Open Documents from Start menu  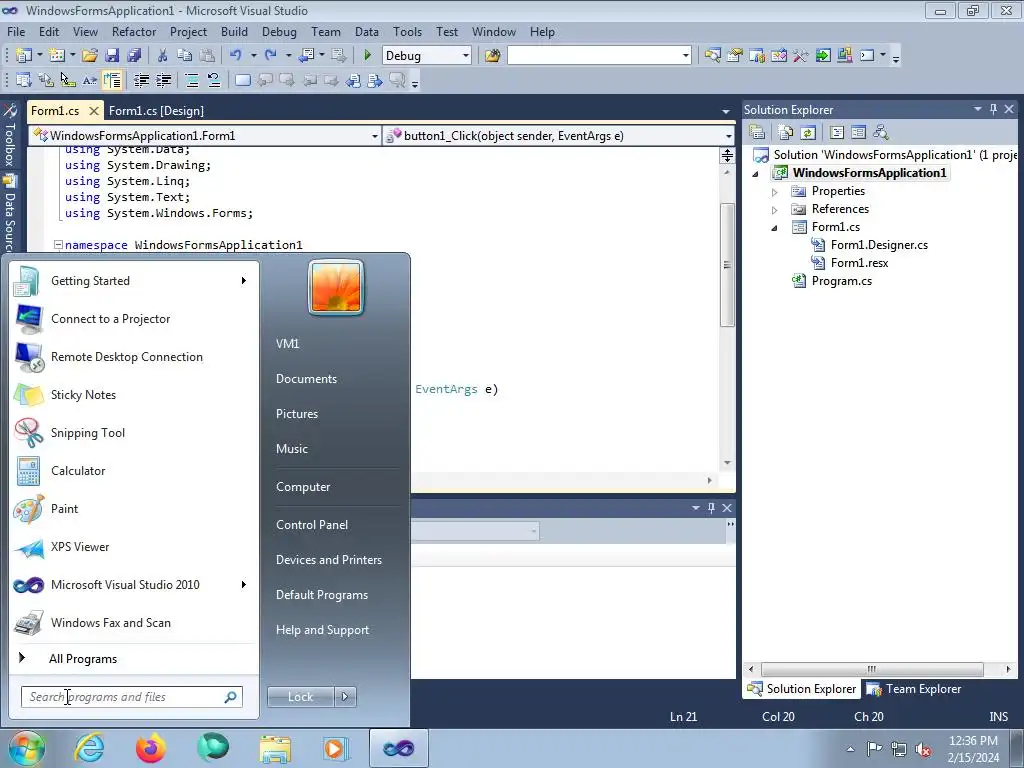(306, 379)
